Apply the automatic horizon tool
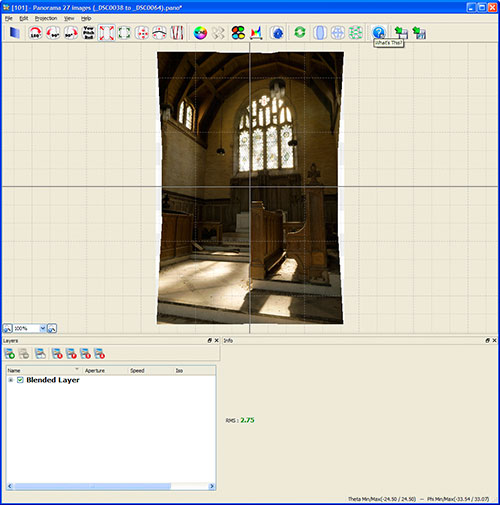This screenshot has width=500, height=505. [159, 33]
